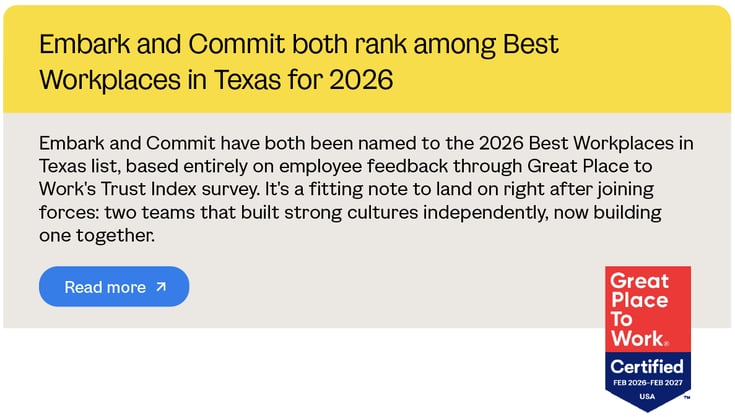The image size is (735, 417).
Task: Click the words 'Great Place to' in the paragraph
Action: 590,166
